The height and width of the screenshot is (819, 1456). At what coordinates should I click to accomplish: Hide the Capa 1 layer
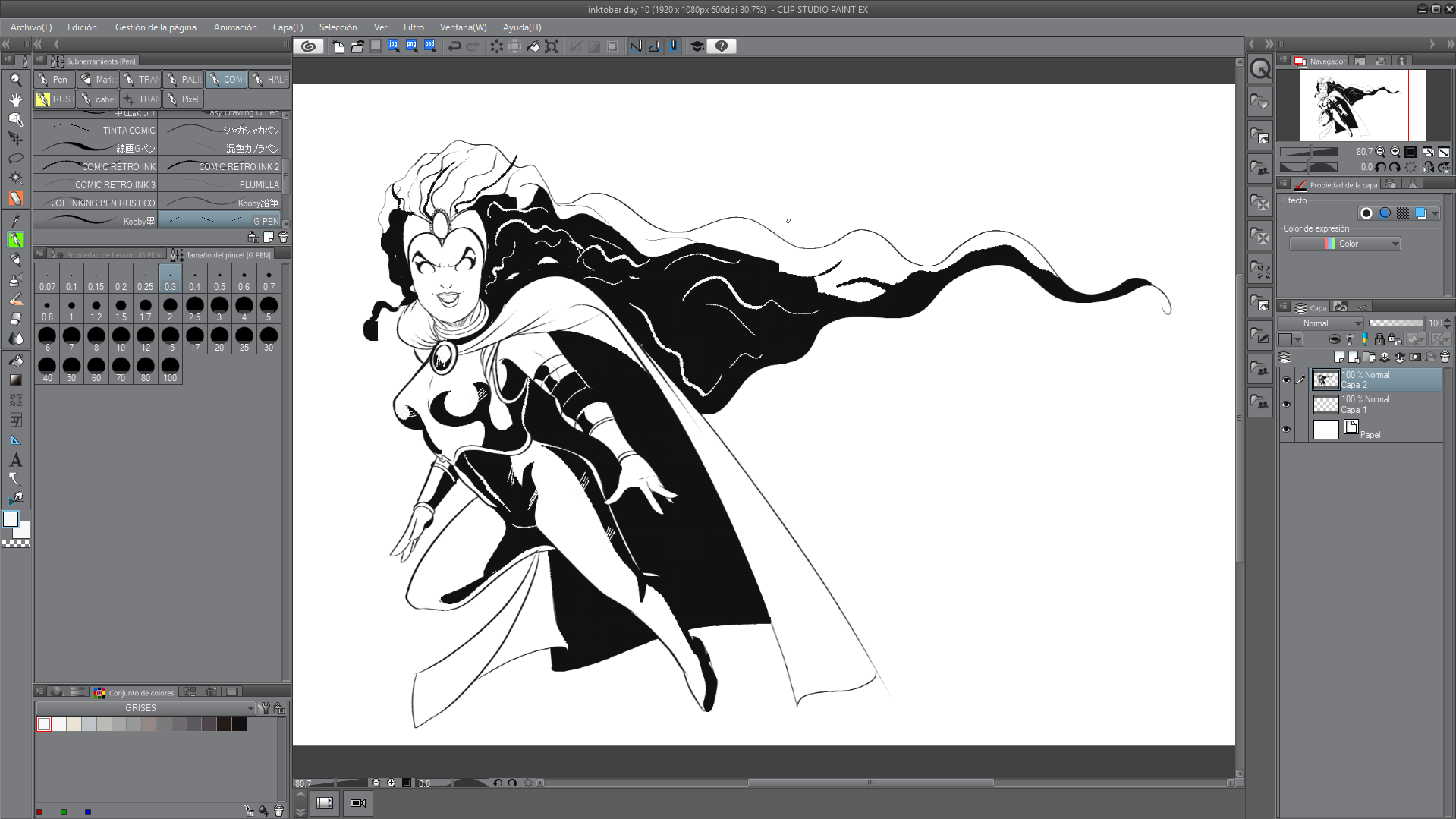[1286, 405]
